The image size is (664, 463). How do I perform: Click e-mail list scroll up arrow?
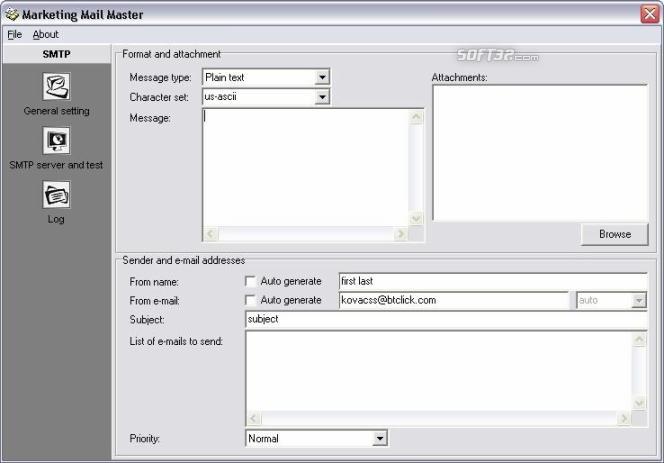(x=639, y=339)
